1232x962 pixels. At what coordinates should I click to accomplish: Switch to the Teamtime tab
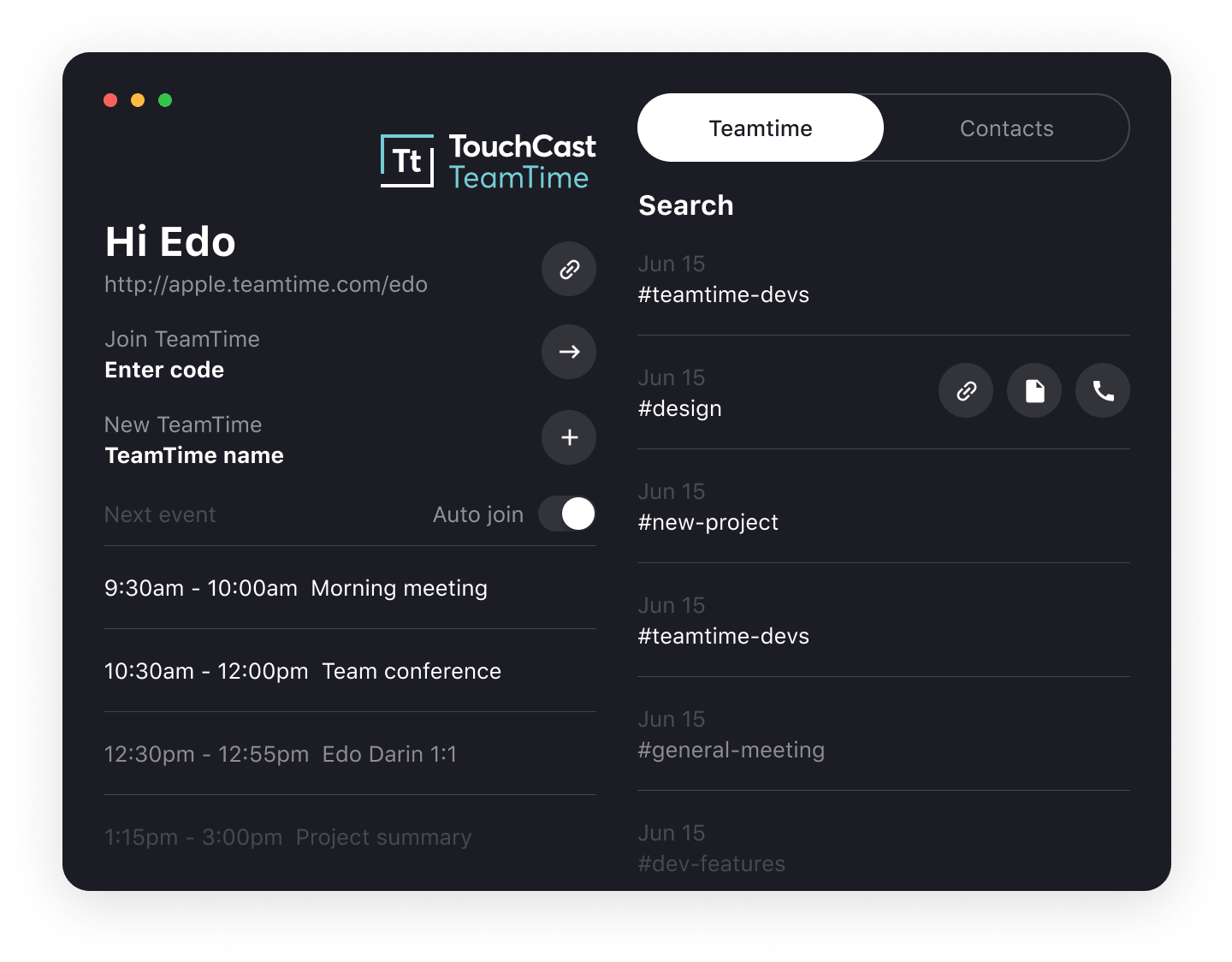[761, 128]
